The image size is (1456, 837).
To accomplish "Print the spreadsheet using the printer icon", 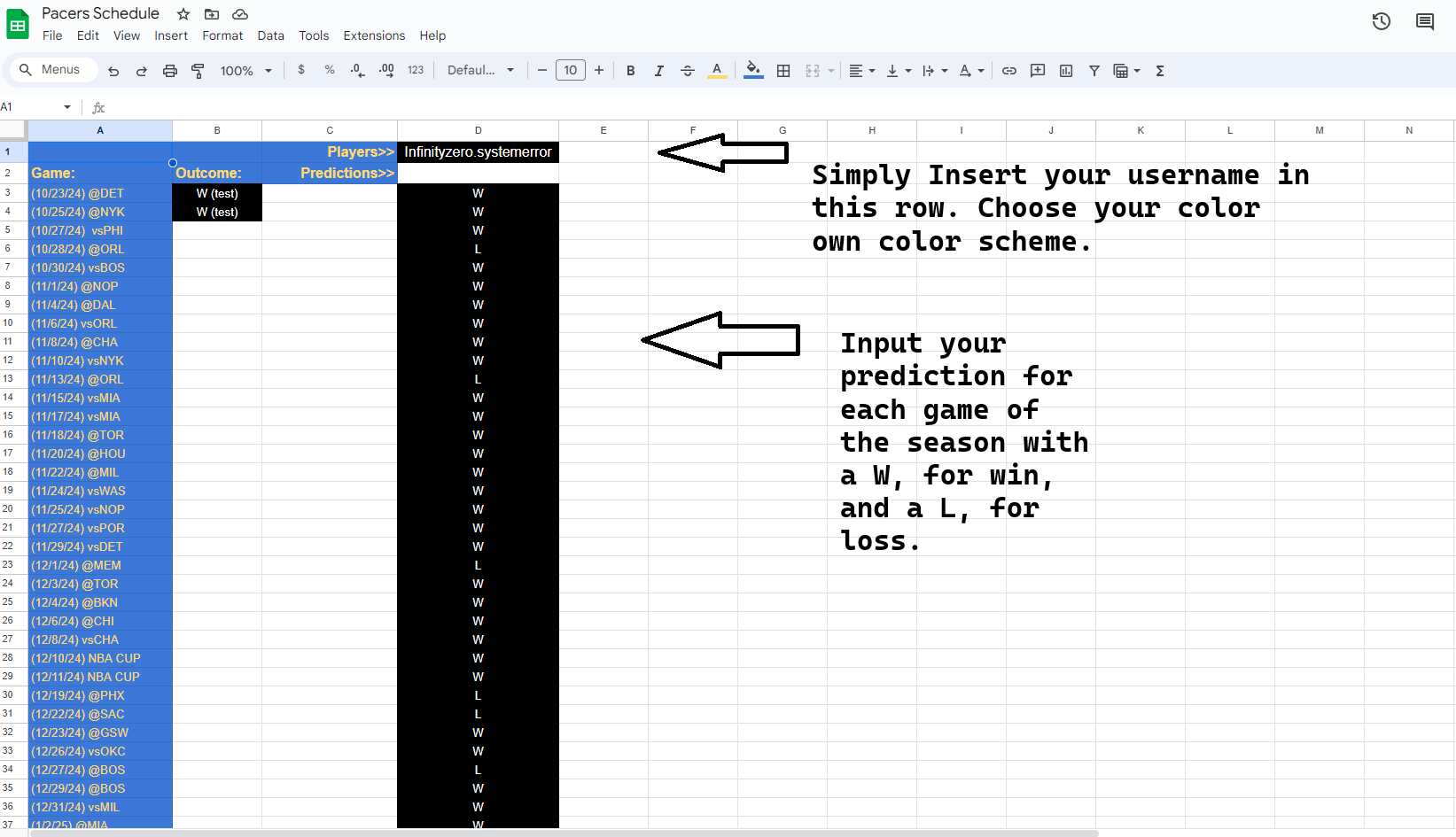I will point(170,71).
